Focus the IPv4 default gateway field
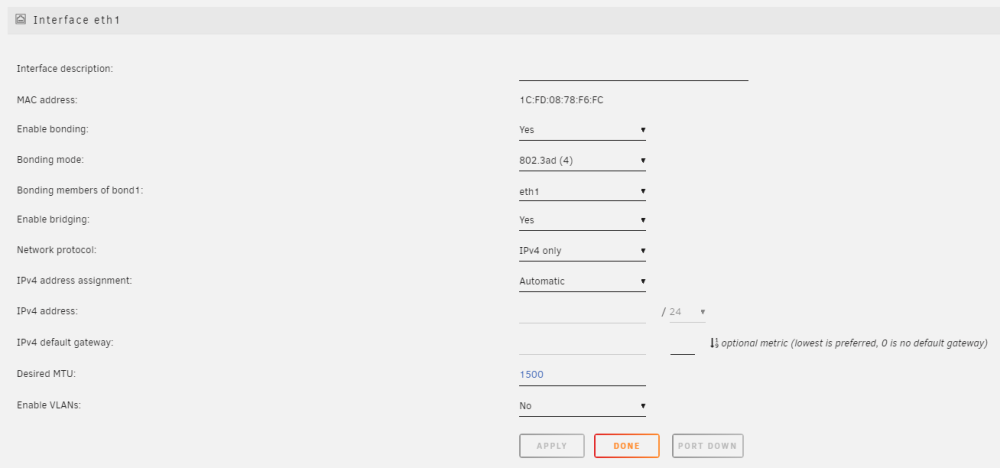 point(582,344)
